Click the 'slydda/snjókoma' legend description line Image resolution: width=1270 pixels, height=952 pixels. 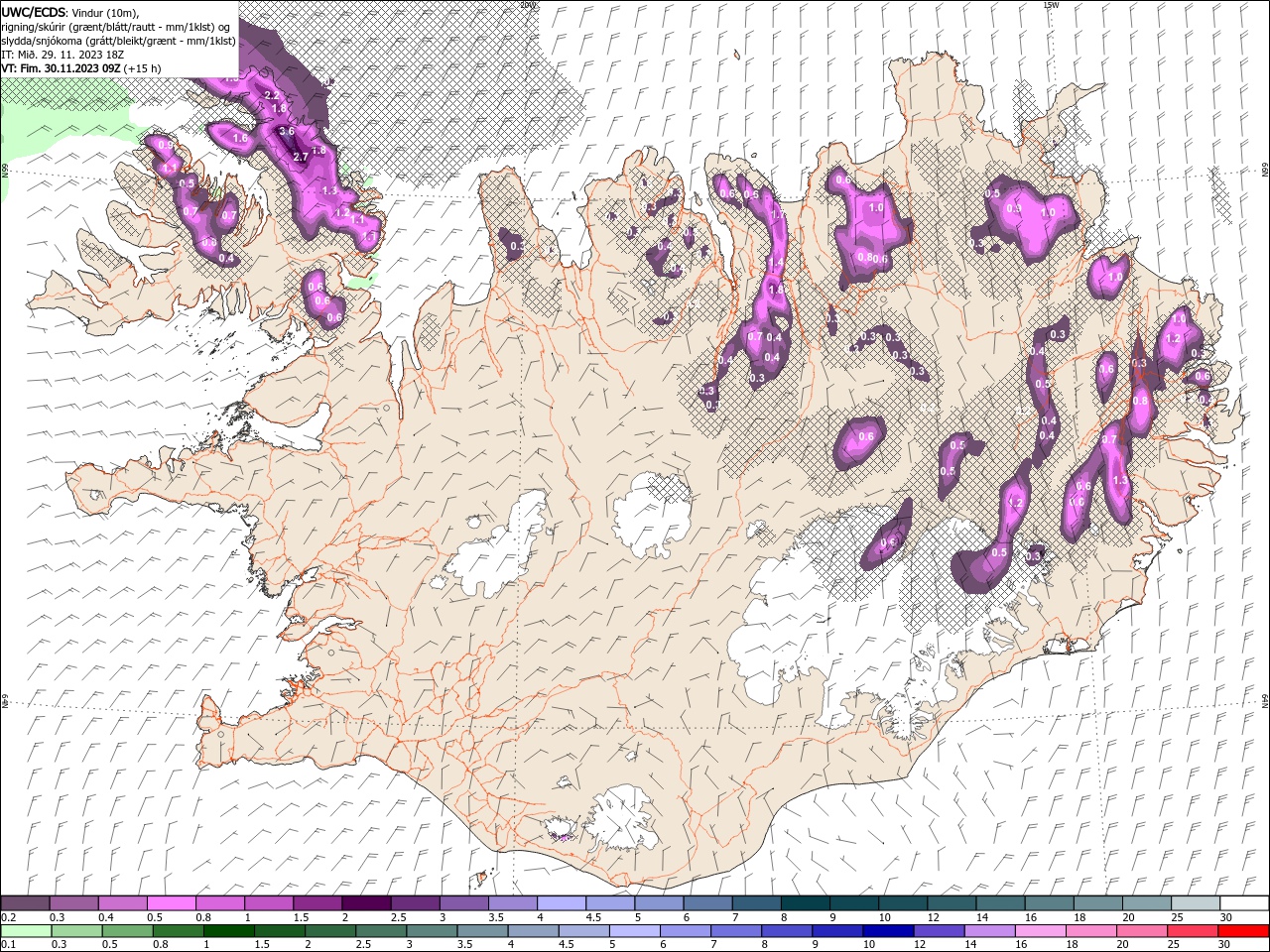[118, 41]
